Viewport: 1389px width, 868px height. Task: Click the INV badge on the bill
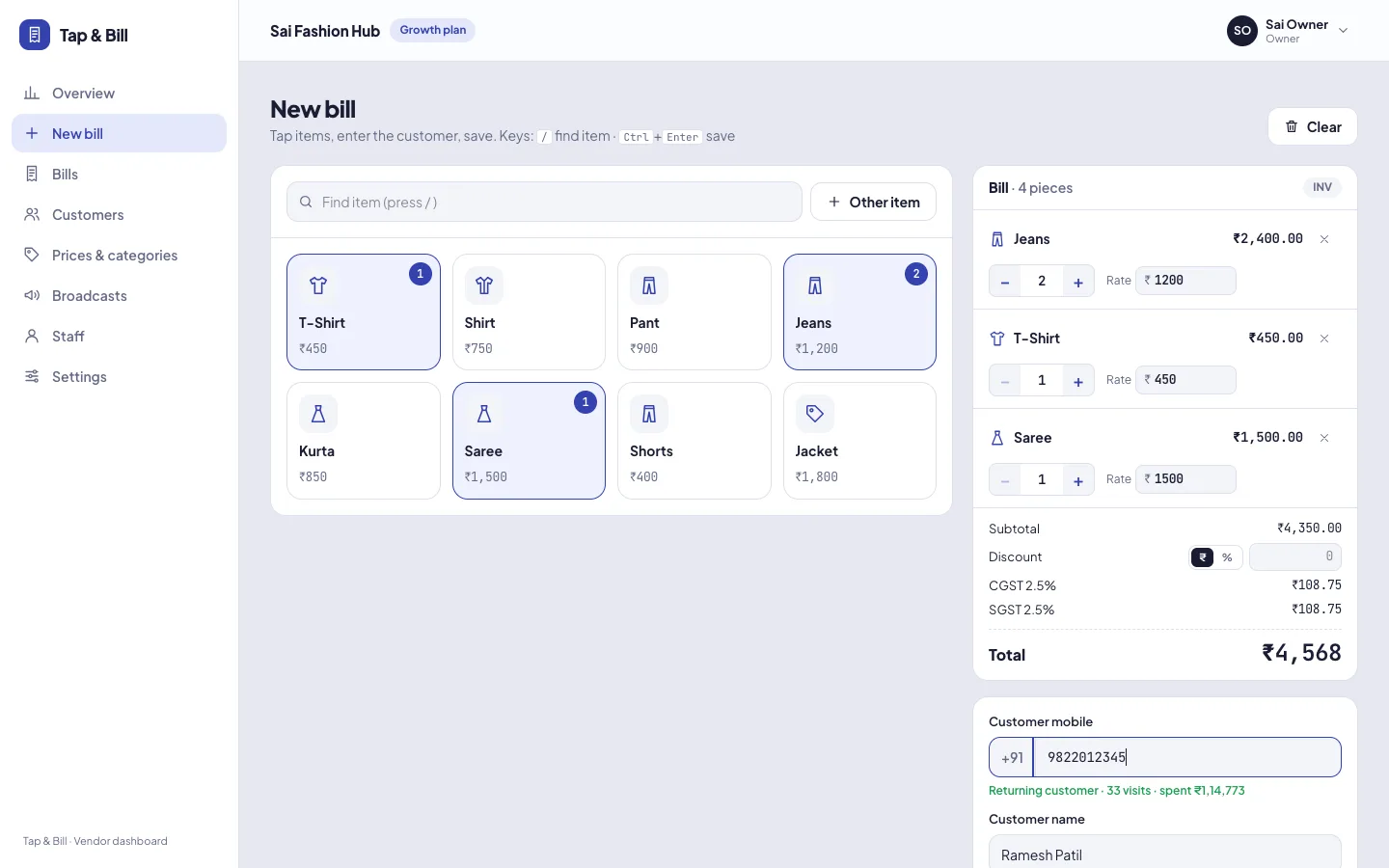1322,187
